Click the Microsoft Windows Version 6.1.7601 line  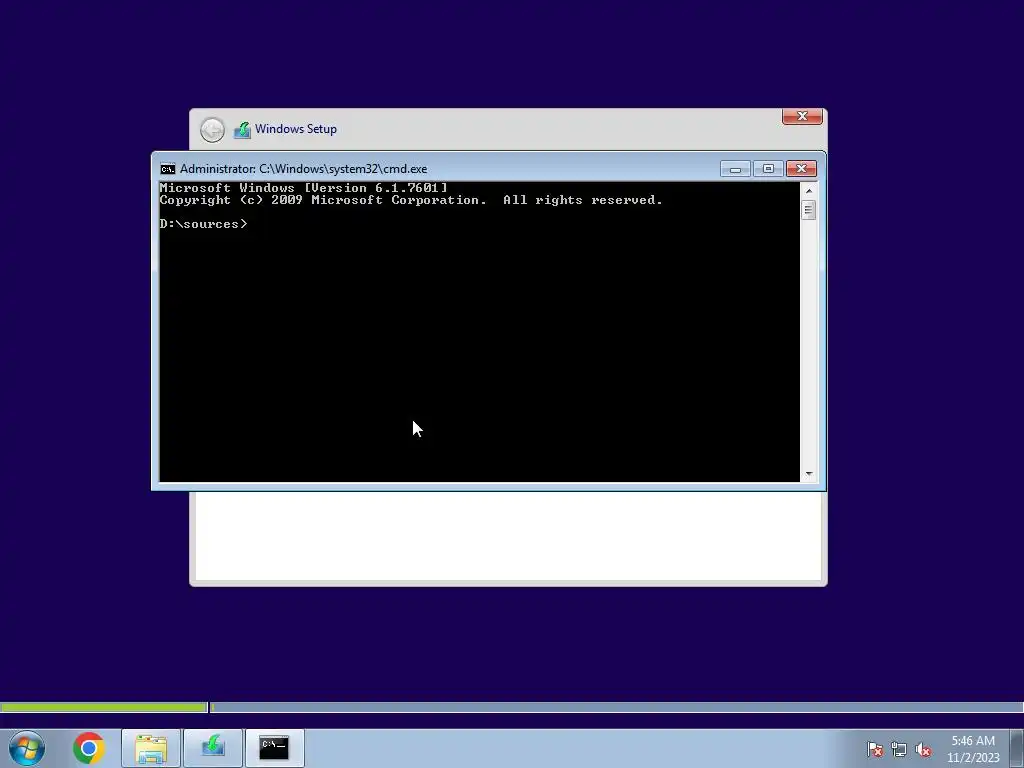304,188
